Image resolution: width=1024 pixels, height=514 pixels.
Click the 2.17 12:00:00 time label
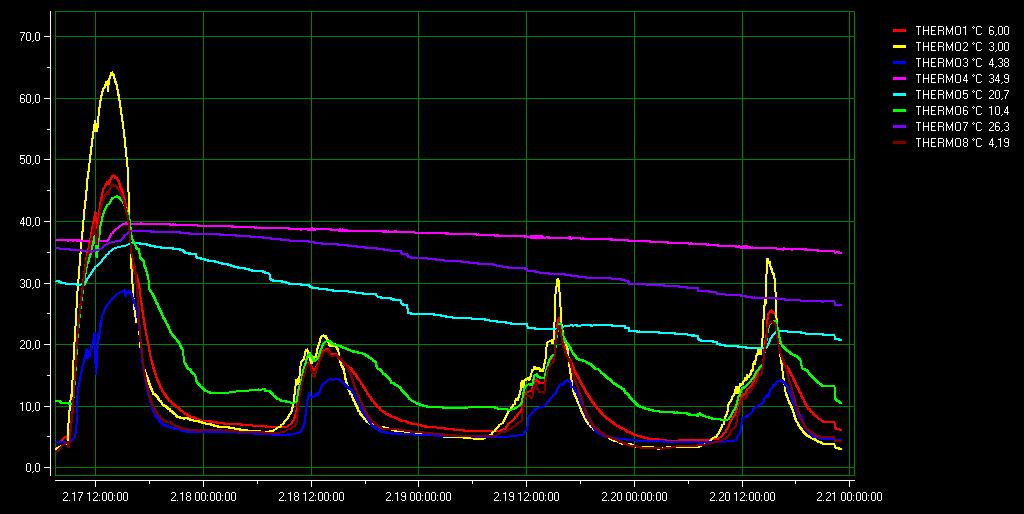[x=95, y=497]
